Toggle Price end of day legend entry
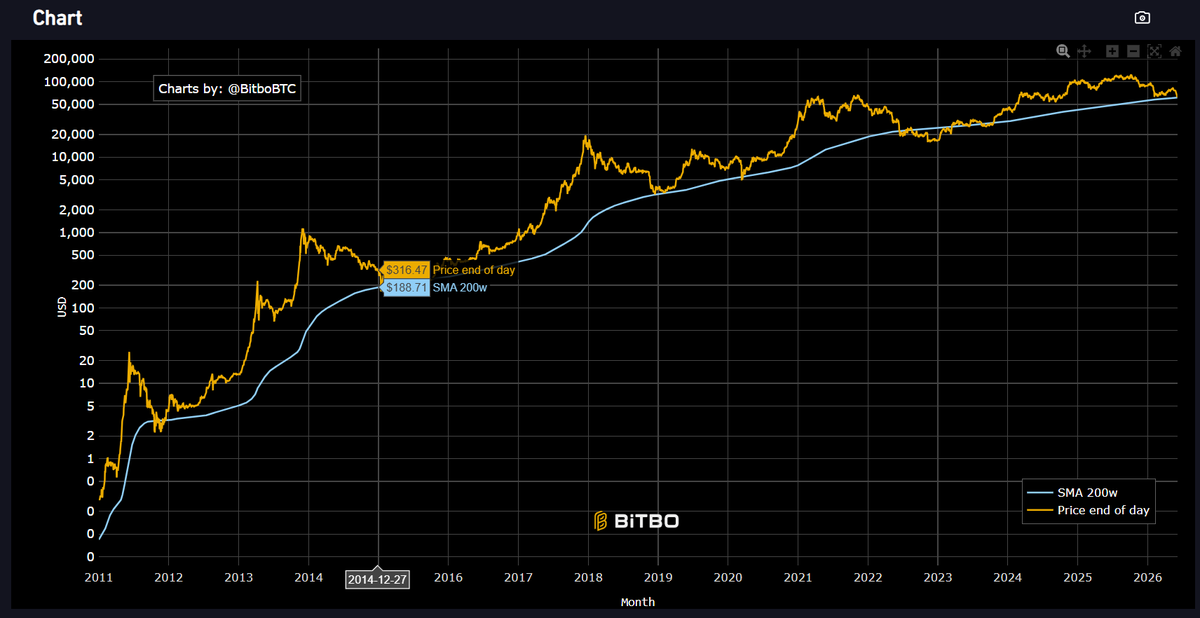The image size is (1200, 618). point(1088,510)
